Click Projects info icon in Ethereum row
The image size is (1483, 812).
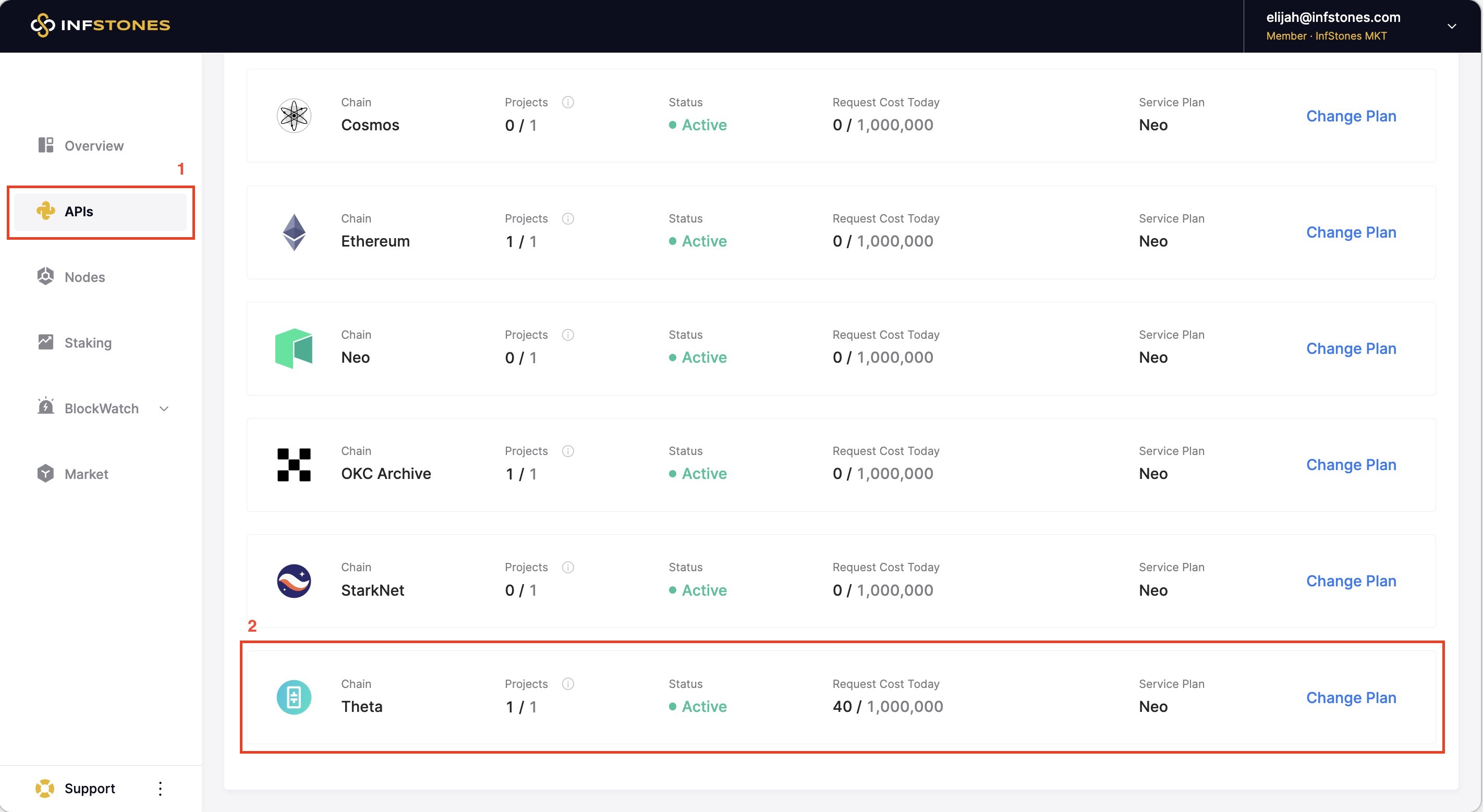point(568,218)
